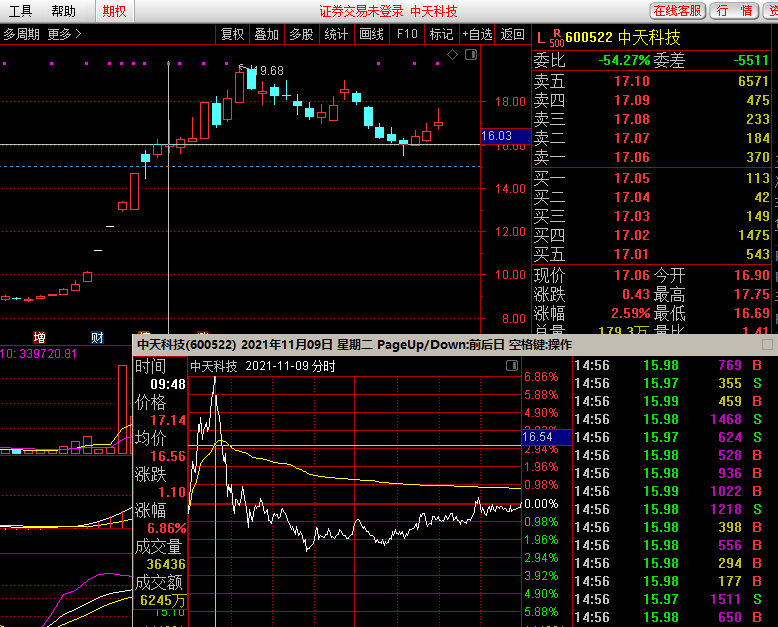Click the indicator value 339720.81
The height and width of the screenshot is (627, 778).
point(48,354)
